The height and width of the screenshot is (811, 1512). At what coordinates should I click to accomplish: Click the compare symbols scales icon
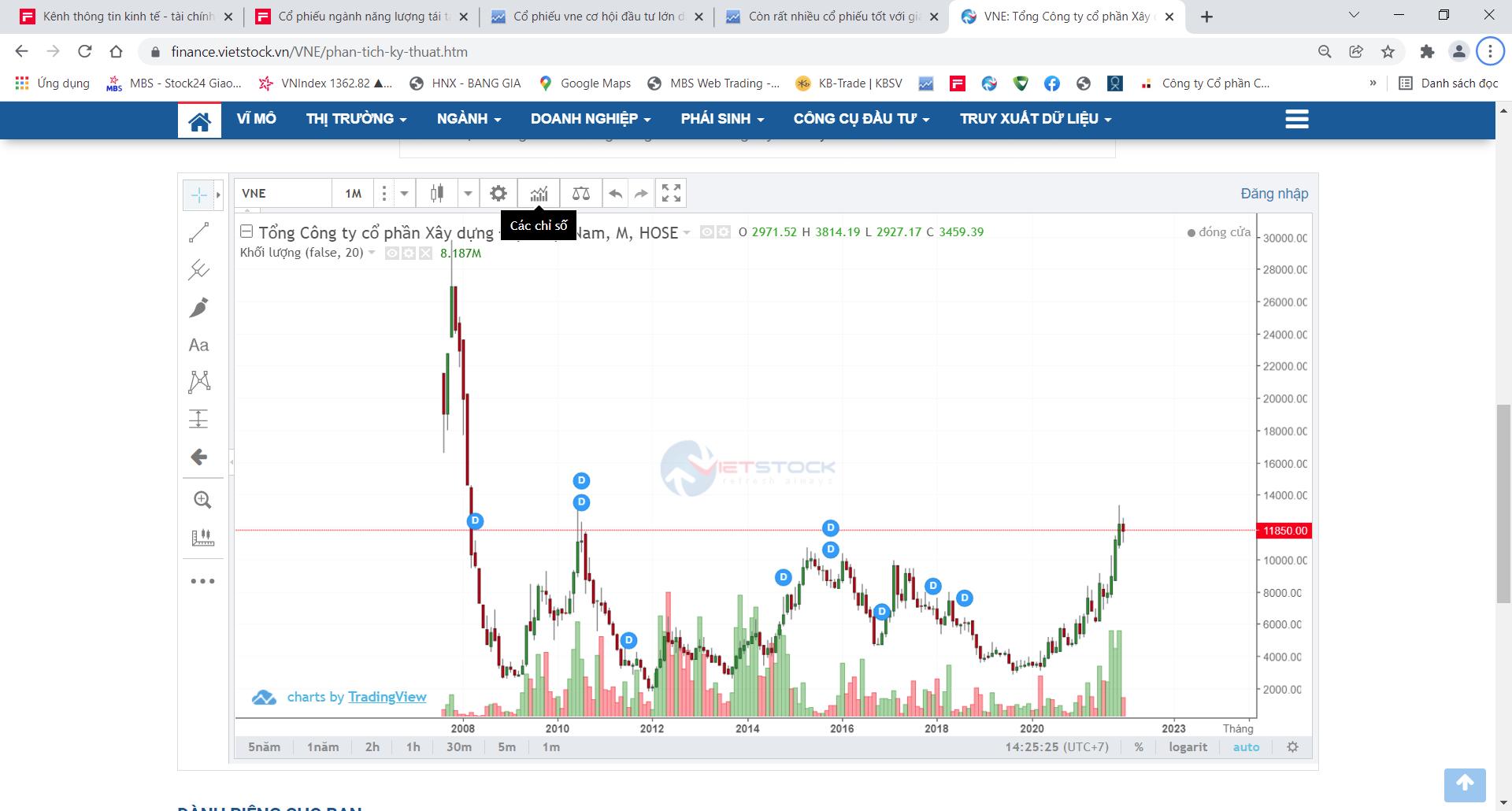click(581, 194)
